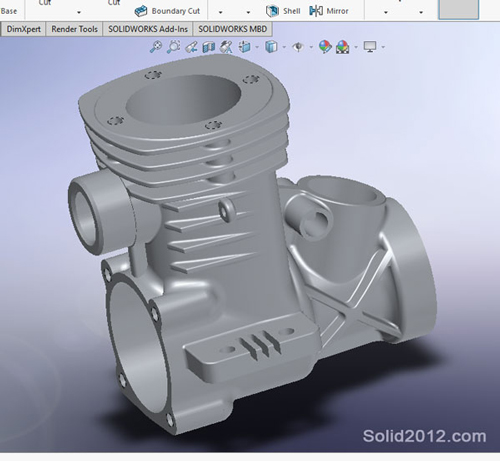Click the Boundary Cut tool
The image size is (500, 461).
(167, 11)
